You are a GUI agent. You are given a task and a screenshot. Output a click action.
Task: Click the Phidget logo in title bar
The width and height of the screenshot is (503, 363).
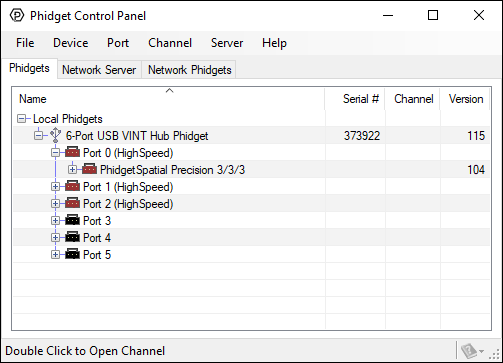(17, 15)
